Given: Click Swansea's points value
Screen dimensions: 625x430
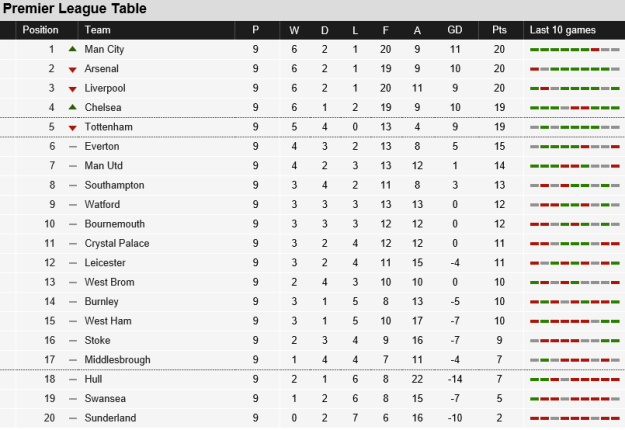Looking at the screenshot, I should (499, 398).
